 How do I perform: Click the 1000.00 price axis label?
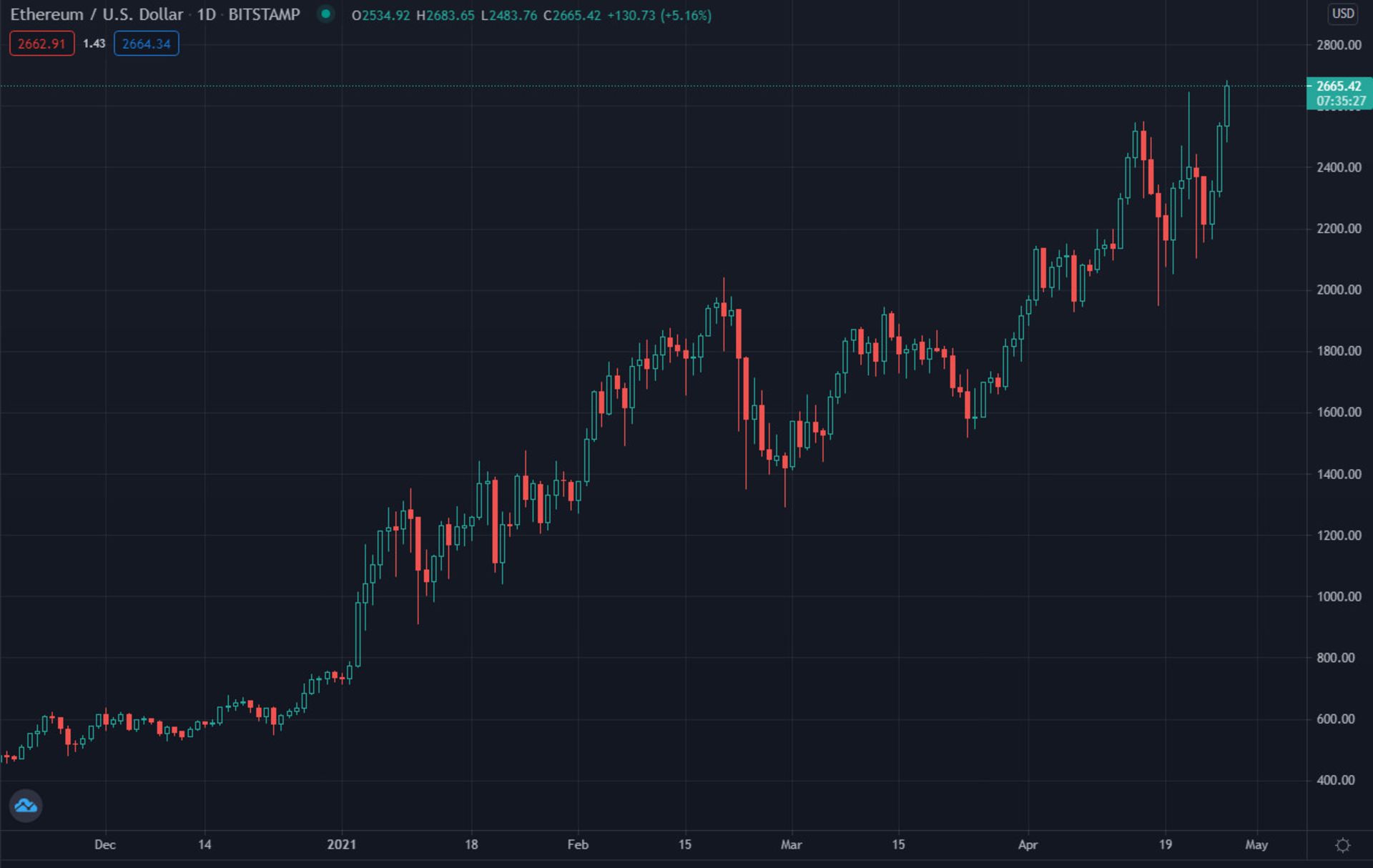[x=1339, y=596]
